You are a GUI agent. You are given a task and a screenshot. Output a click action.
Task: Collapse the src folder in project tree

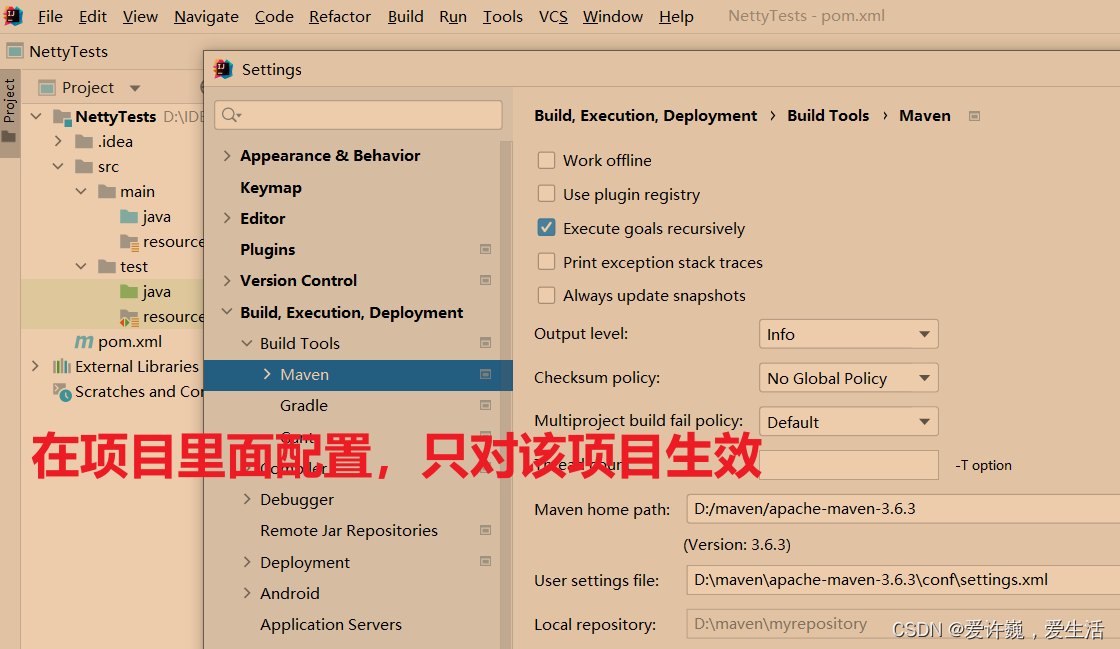(58, 166)
